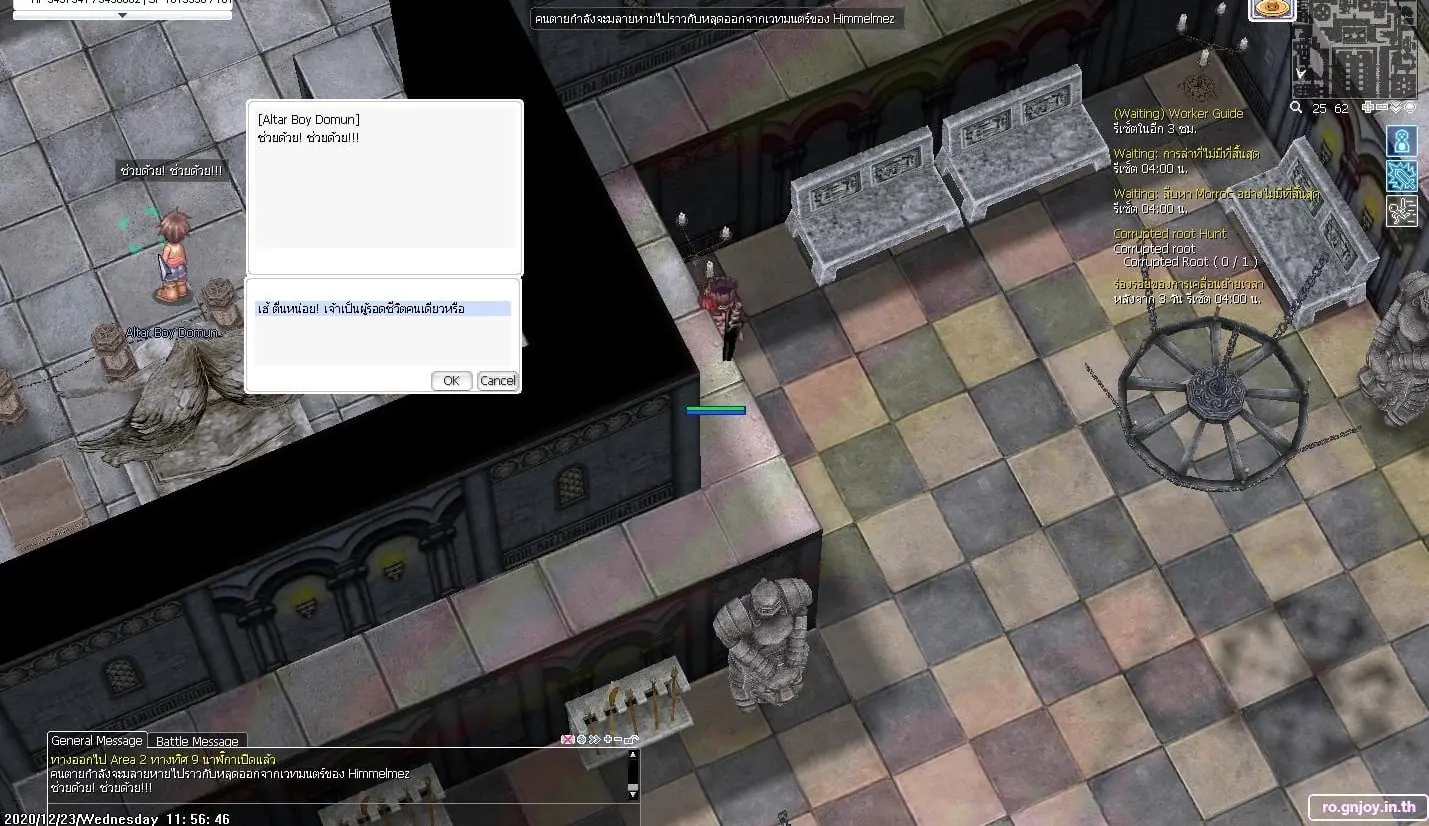Open the General Message chat tab
Image resolution: width=1429 pixels, height=826 pixels.
click(x=97, y=741)
